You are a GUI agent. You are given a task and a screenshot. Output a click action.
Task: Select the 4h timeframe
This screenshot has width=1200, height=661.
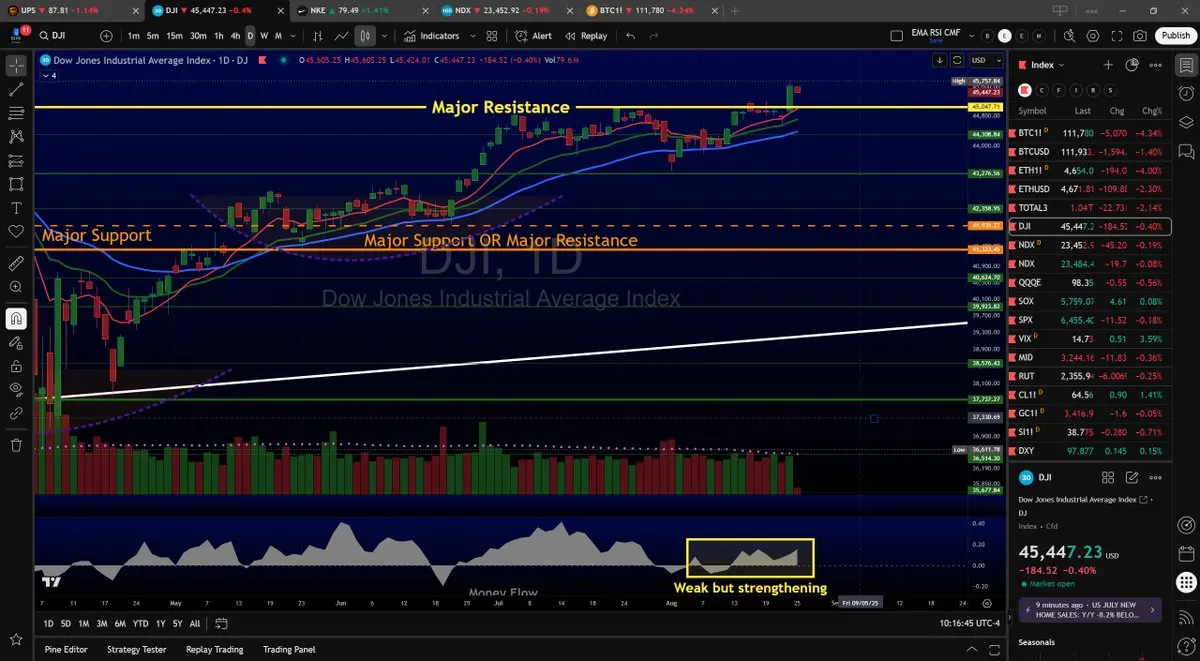pos(234,35)
